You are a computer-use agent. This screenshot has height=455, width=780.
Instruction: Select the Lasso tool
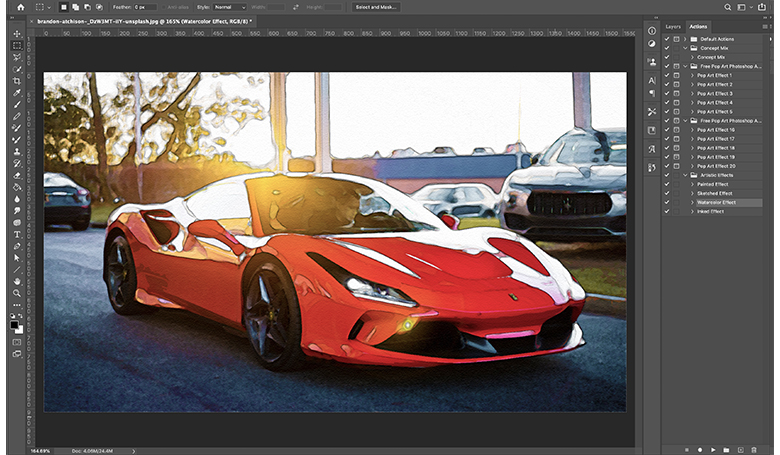click(17, 57)
